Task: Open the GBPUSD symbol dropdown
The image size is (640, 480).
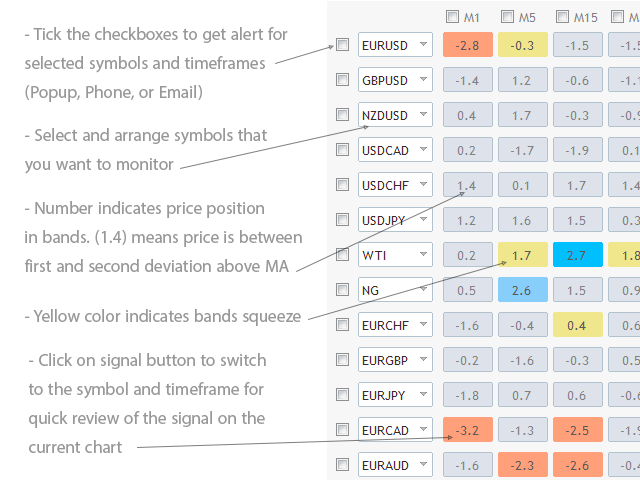Action: tap(424, 80)
